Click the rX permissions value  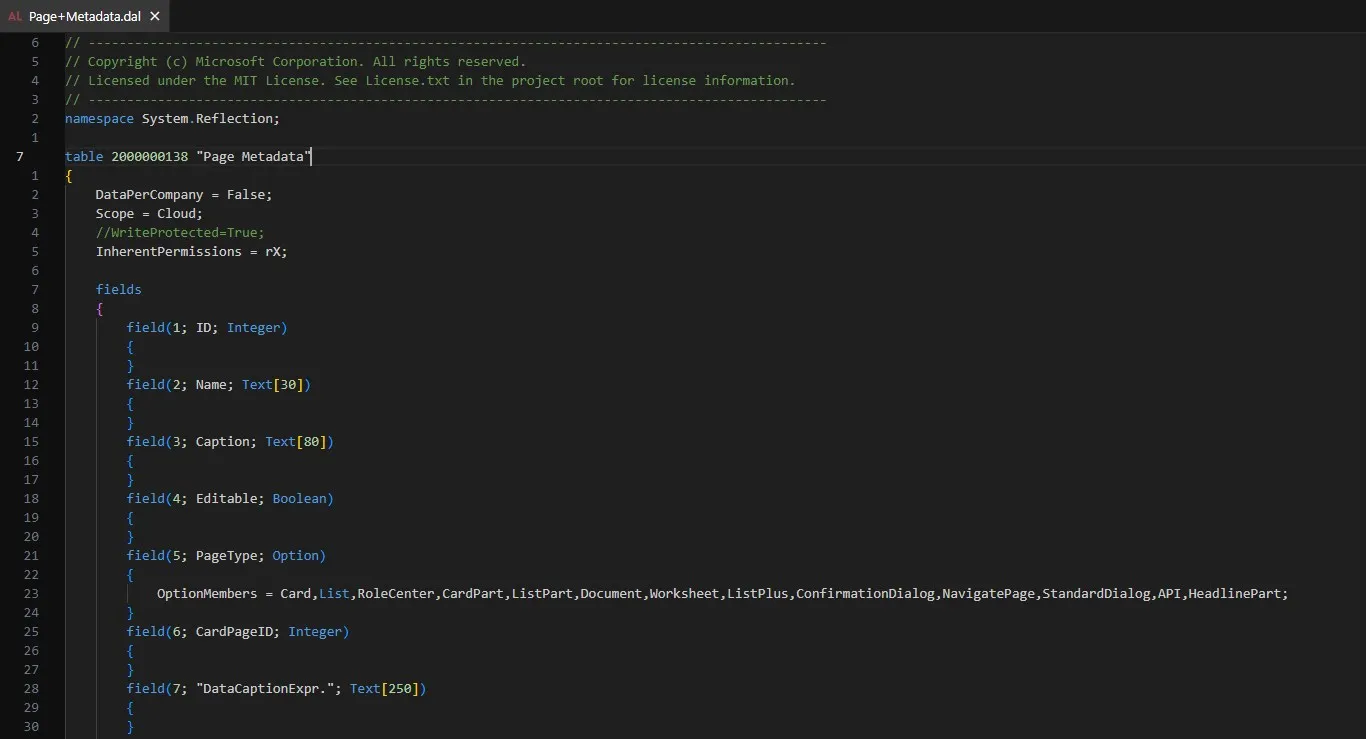coord(272,251)
